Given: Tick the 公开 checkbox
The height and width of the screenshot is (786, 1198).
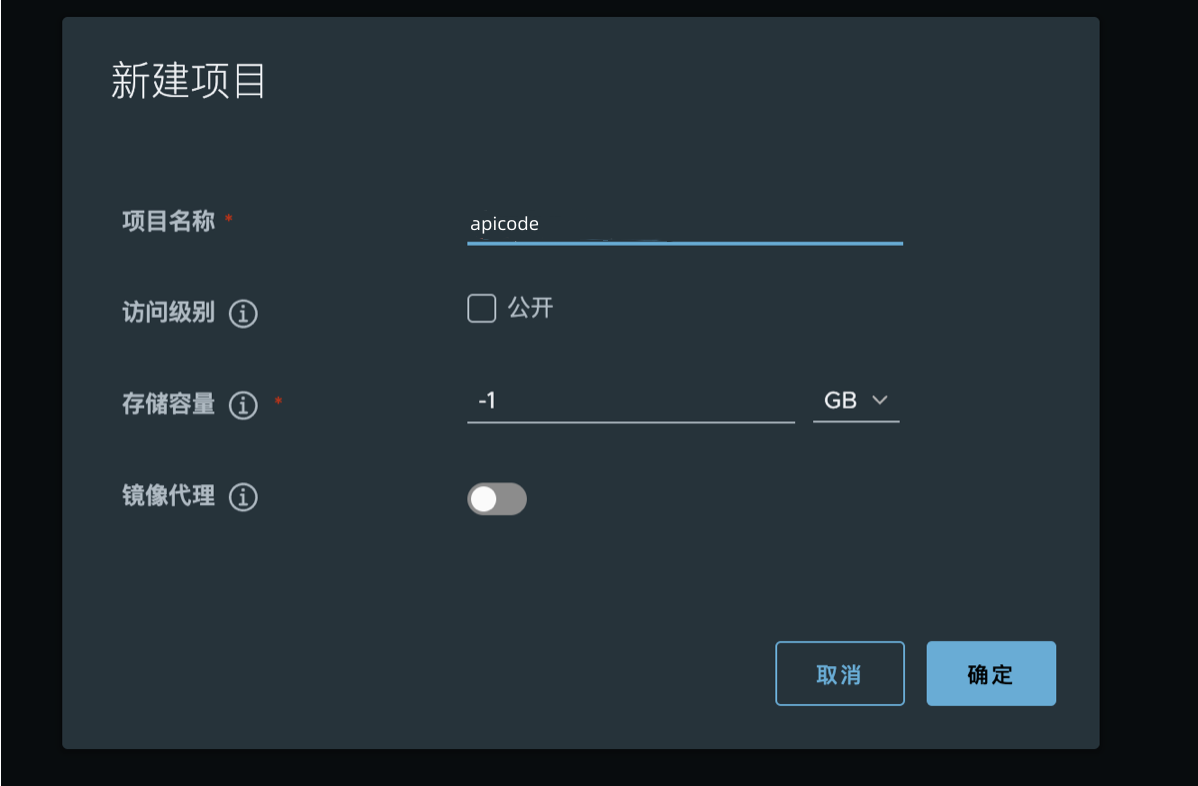Looking at the screenshot, I should tap(482, 309).
